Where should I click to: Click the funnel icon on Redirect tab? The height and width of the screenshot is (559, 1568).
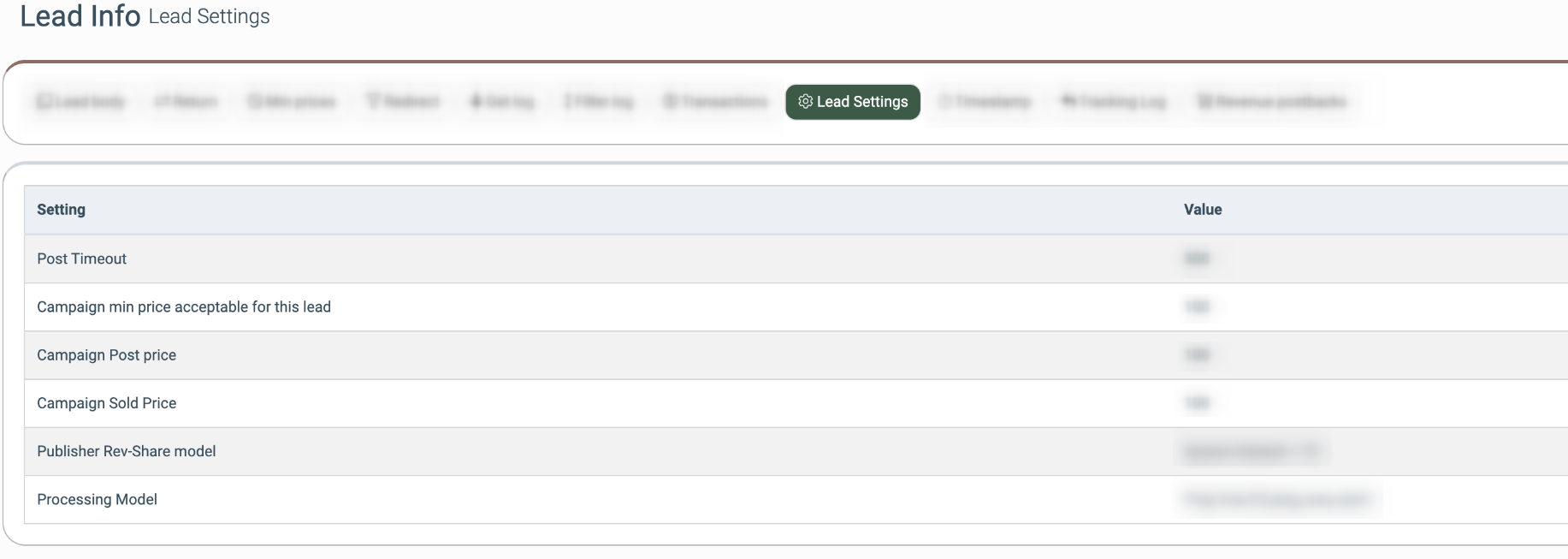click(x=373, y=102)
